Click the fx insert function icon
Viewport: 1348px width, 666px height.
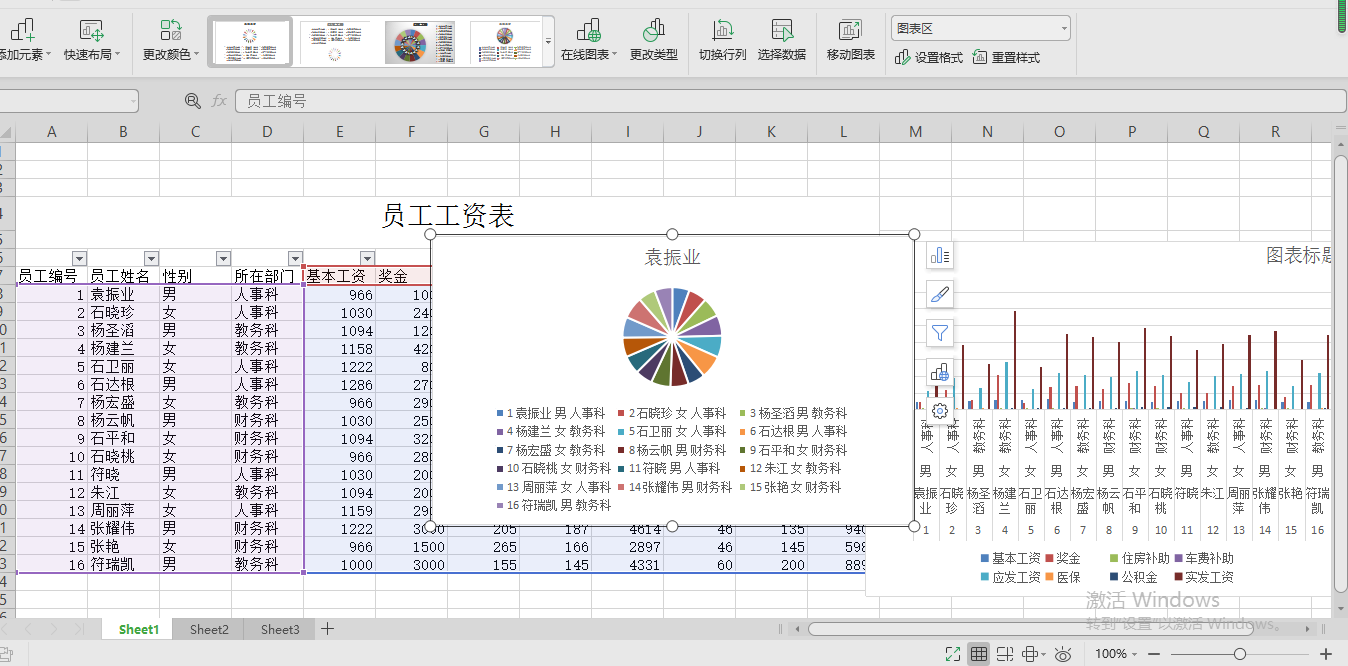pyautogui.click(x=219, y=101)
